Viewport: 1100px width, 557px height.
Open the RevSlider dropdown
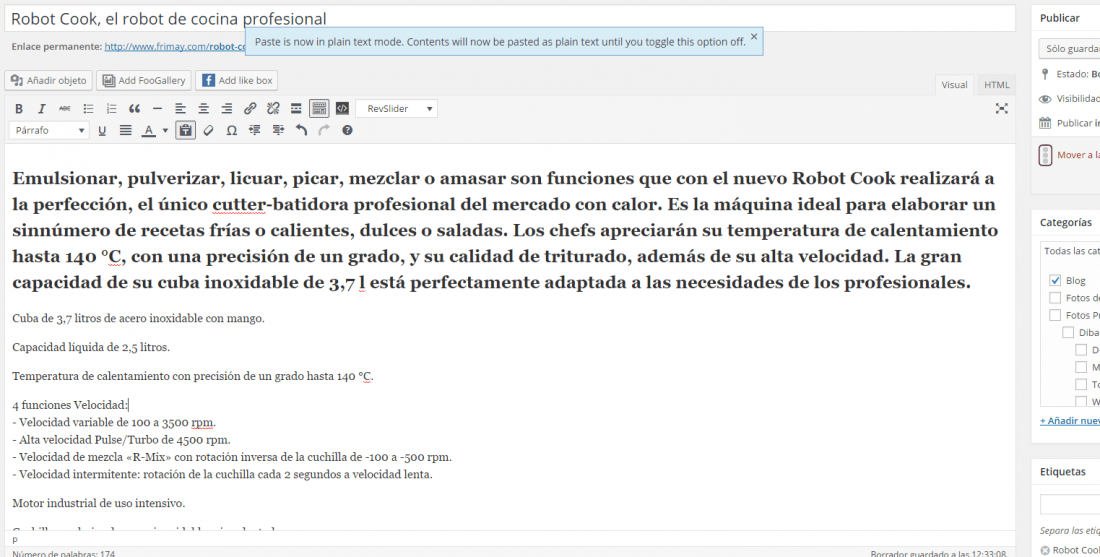pos(396,109)
